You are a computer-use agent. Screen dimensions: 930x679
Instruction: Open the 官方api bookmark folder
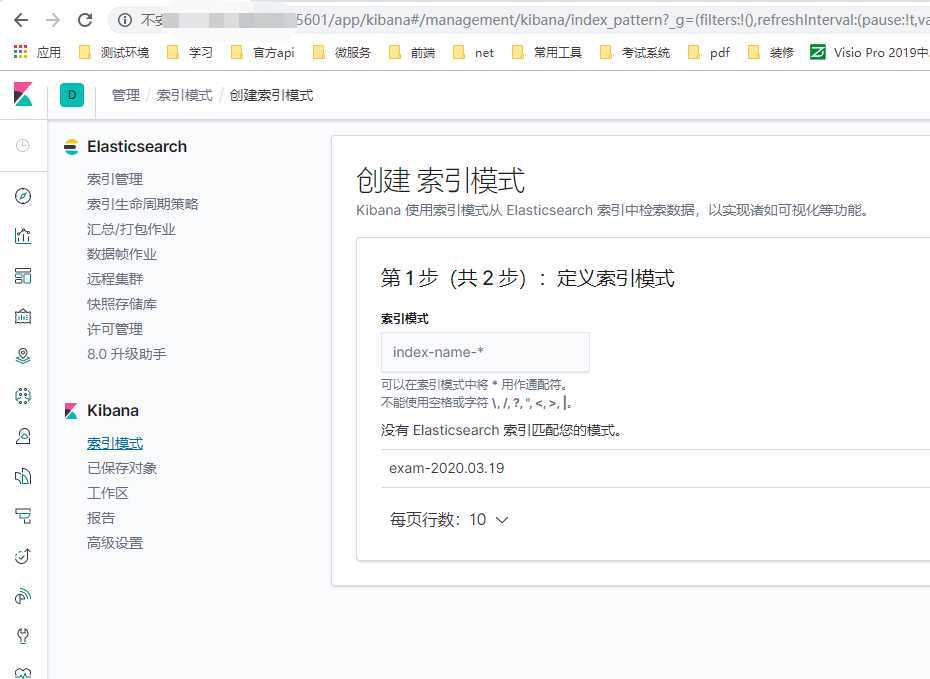click(x=262, y=52)
